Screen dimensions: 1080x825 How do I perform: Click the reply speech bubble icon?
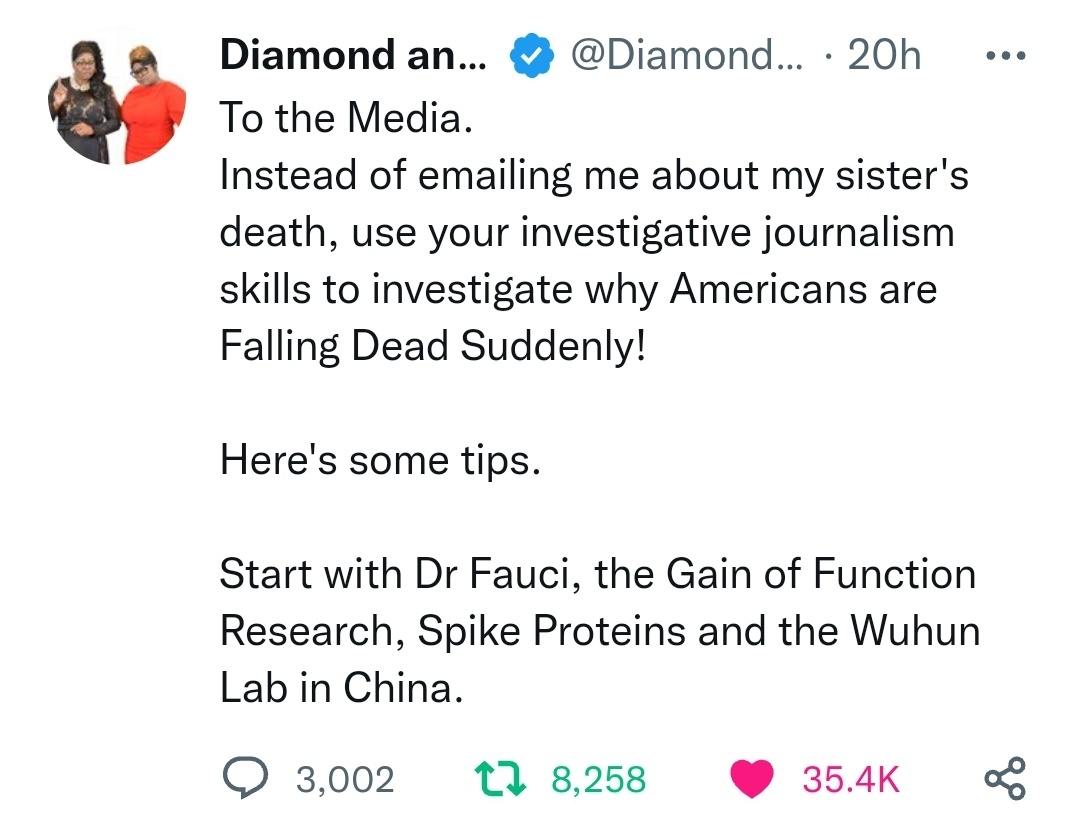[x=245, y=778]
